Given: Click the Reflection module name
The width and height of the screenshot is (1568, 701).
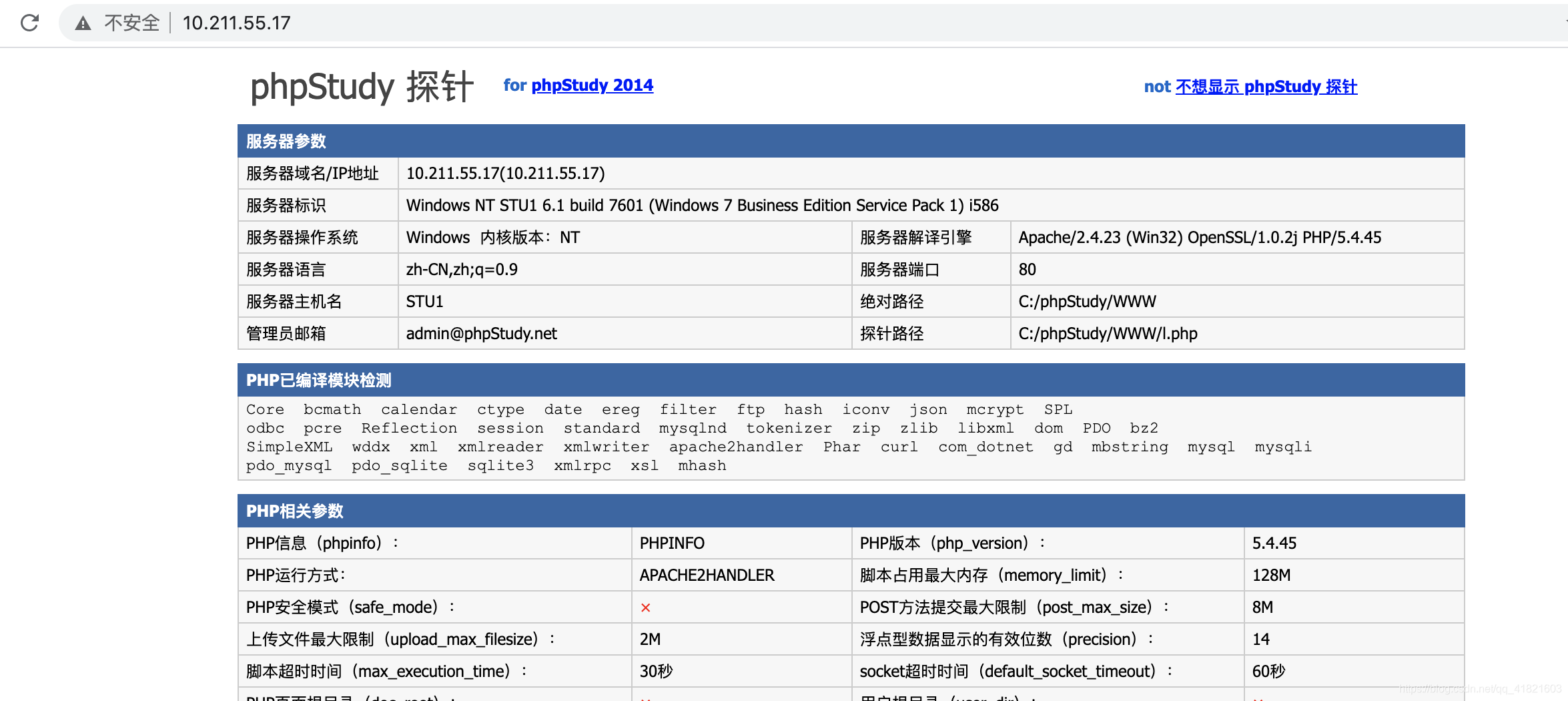Looking at the screenshot, I should point(409,428).
